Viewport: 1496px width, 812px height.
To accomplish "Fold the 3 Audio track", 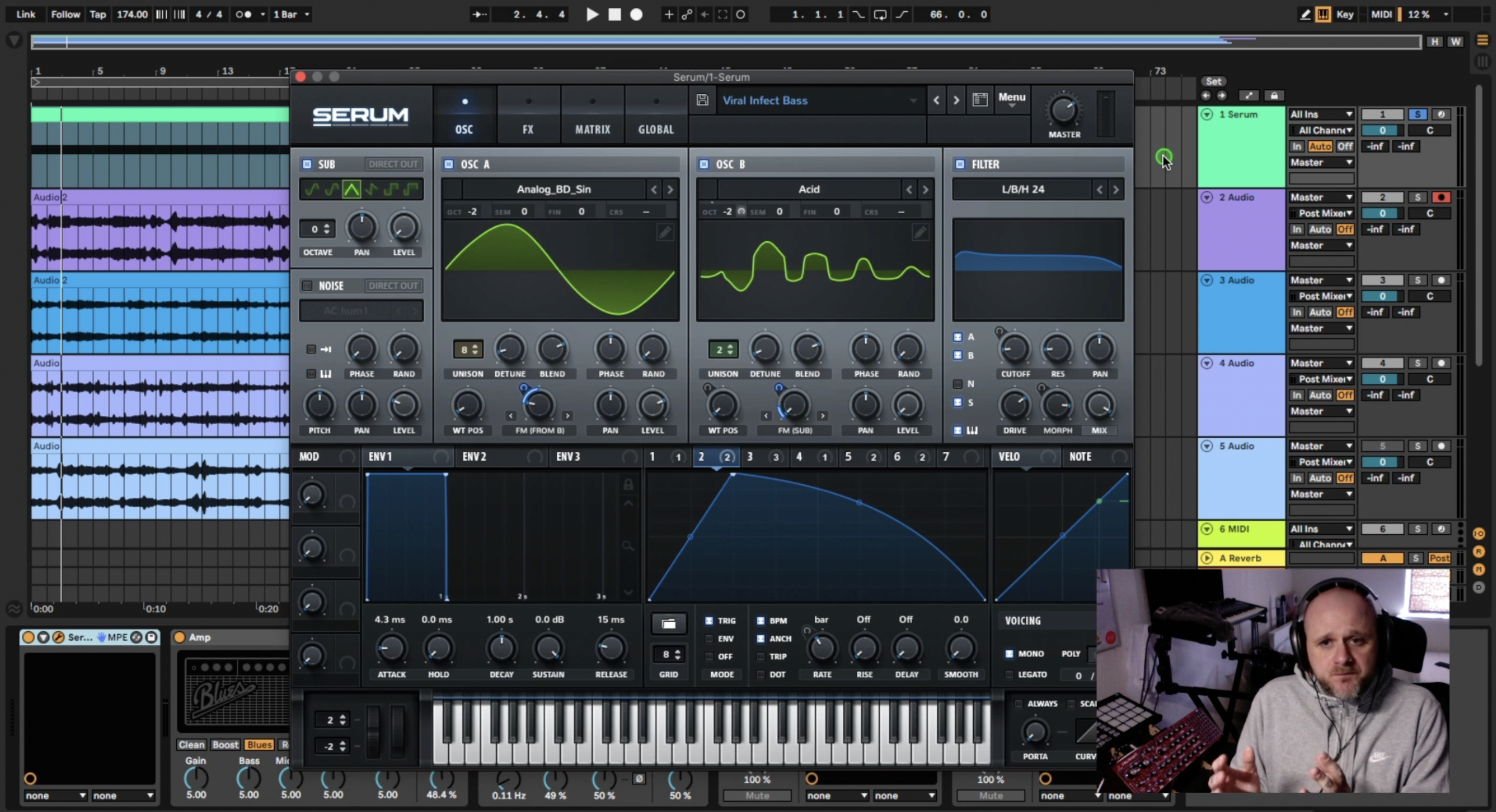I will point(1207,280).
